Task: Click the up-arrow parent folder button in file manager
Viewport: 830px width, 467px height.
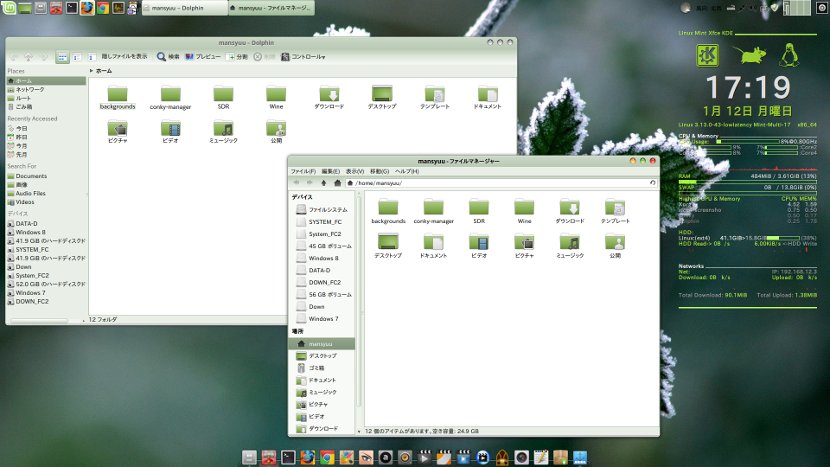Action: [x=323, y=183]
